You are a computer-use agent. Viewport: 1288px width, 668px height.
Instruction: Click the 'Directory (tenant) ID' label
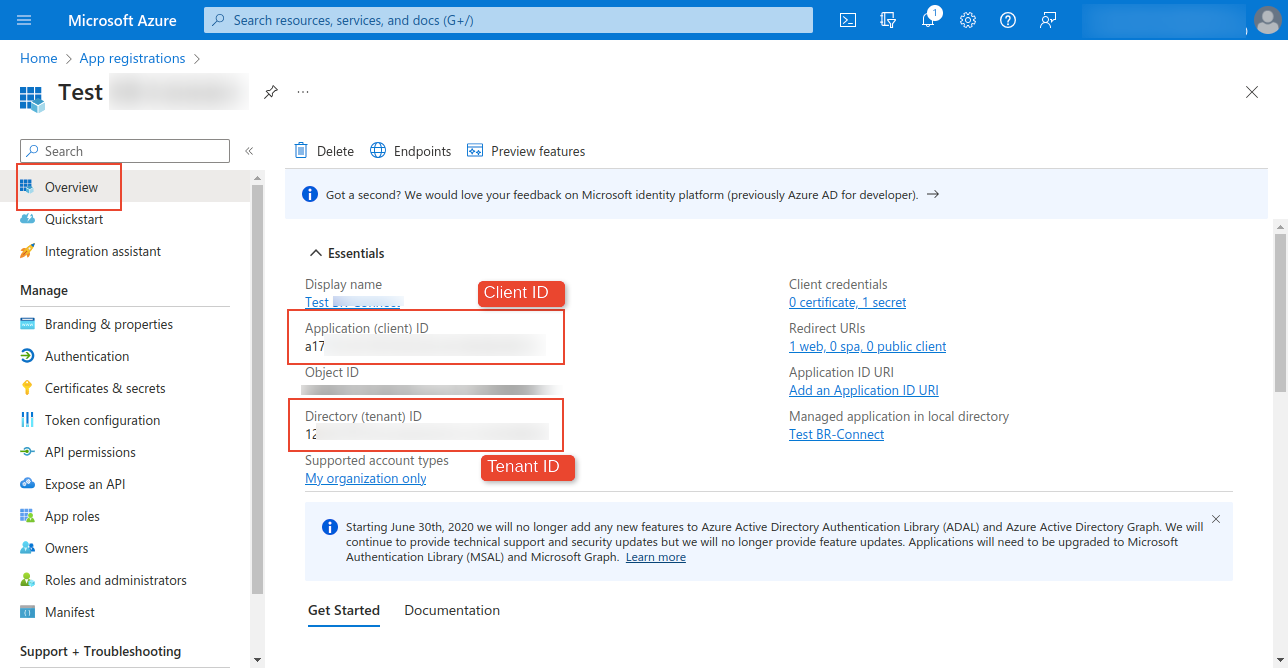coord(364,416)
